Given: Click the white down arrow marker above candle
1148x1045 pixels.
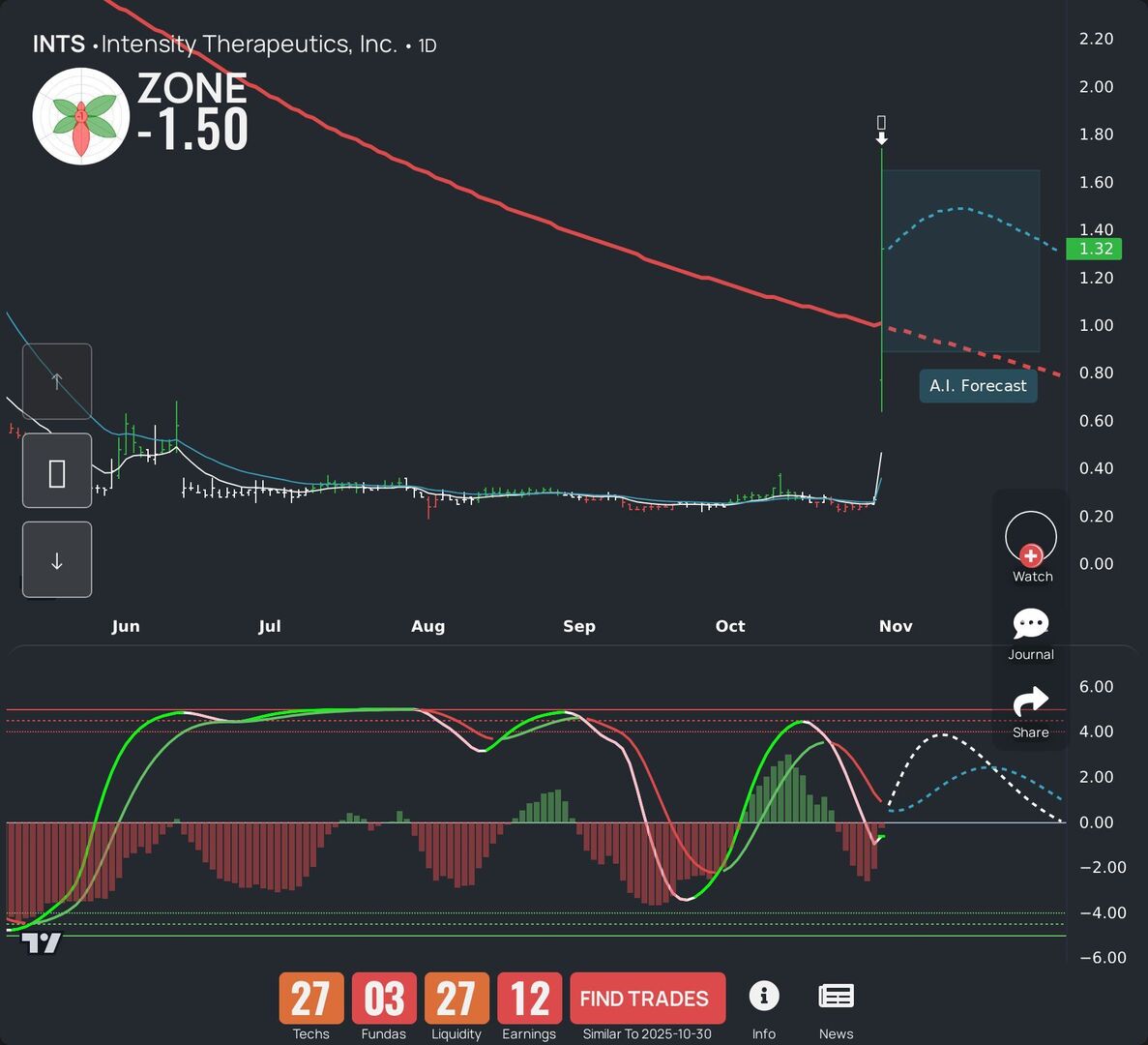Looking at the screenshot, I should [881, 138].
